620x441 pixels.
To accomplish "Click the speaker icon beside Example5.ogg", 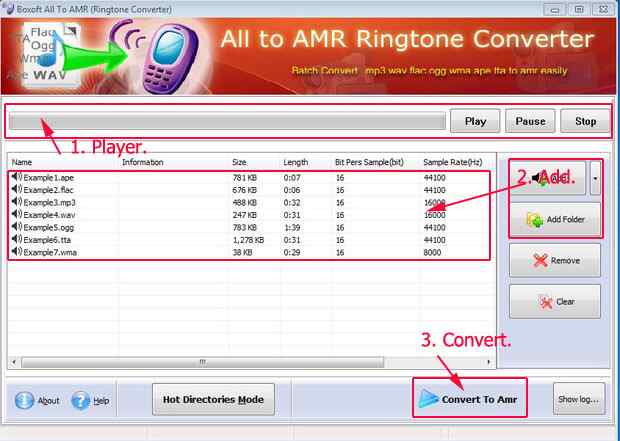I will (17, 227).
